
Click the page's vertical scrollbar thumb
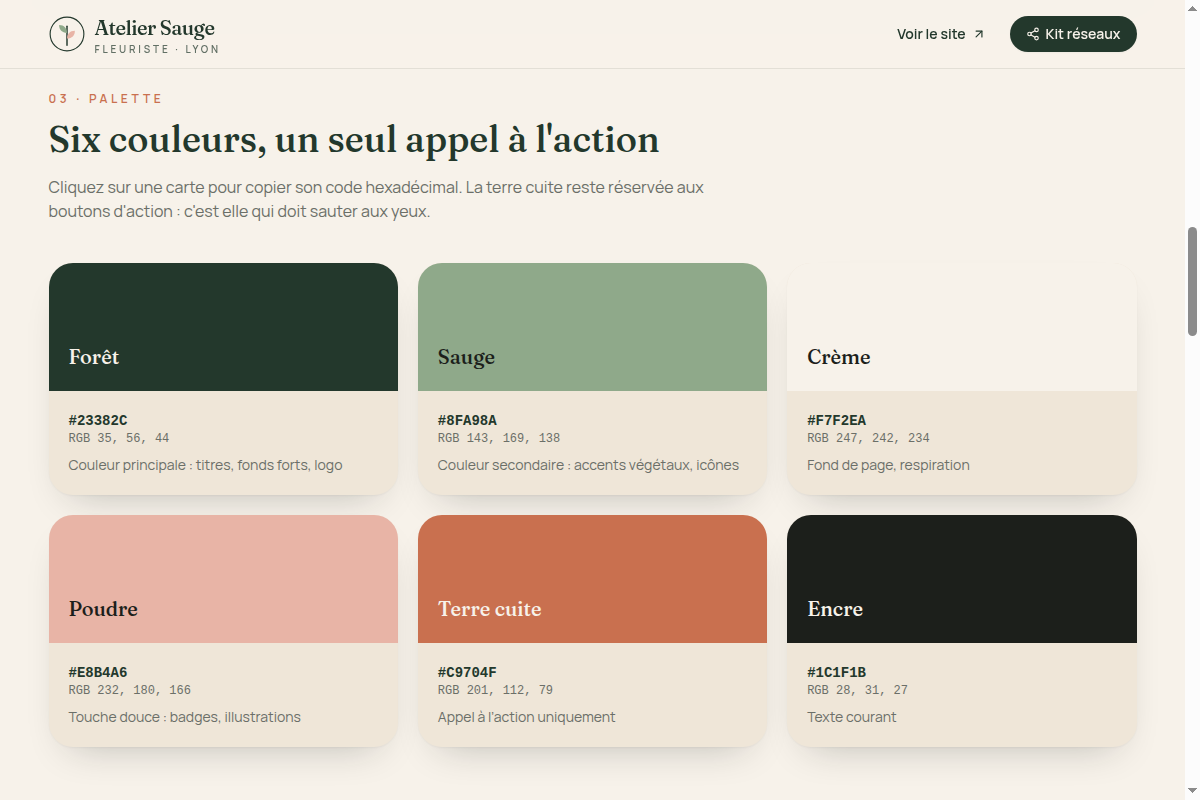[1192, 282]
